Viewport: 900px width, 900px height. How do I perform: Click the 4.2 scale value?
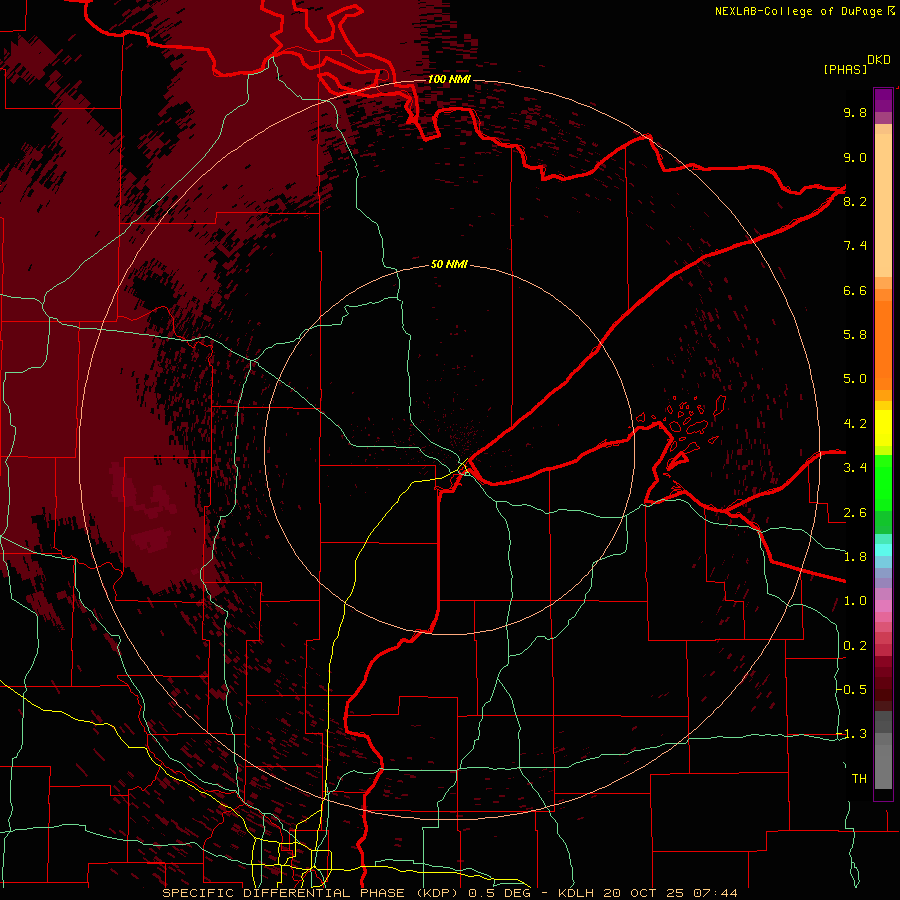point(855,424)
